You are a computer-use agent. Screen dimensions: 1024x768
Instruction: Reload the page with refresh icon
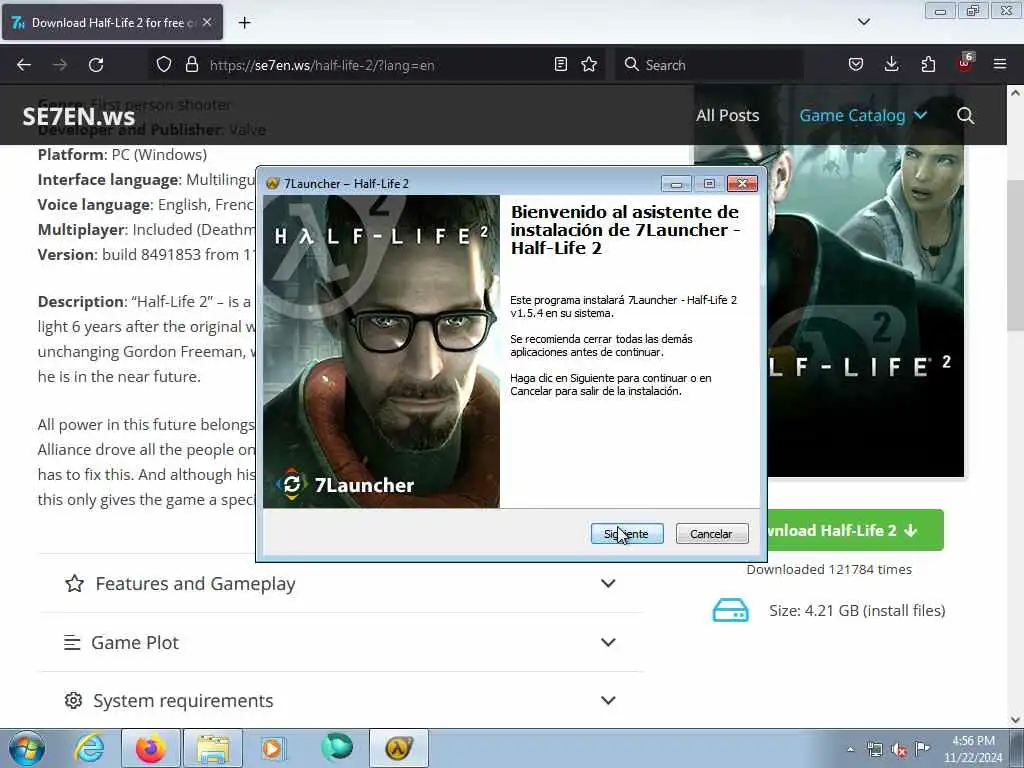click(96, 65)
